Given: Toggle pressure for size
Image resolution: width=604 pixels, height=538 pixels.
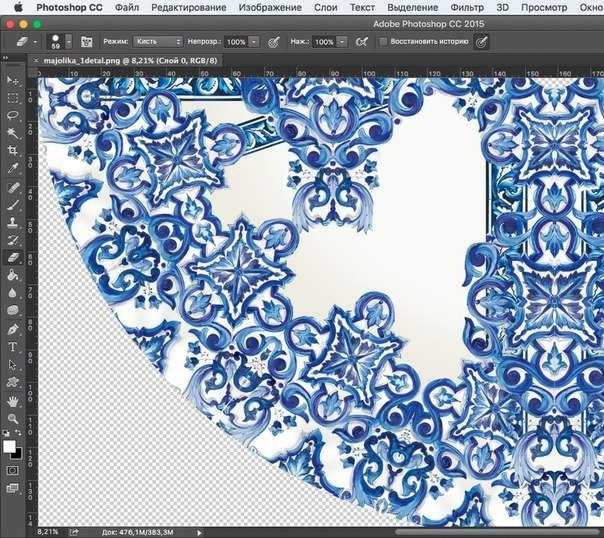Looking at the screenshot, I should tap(482, 42).
